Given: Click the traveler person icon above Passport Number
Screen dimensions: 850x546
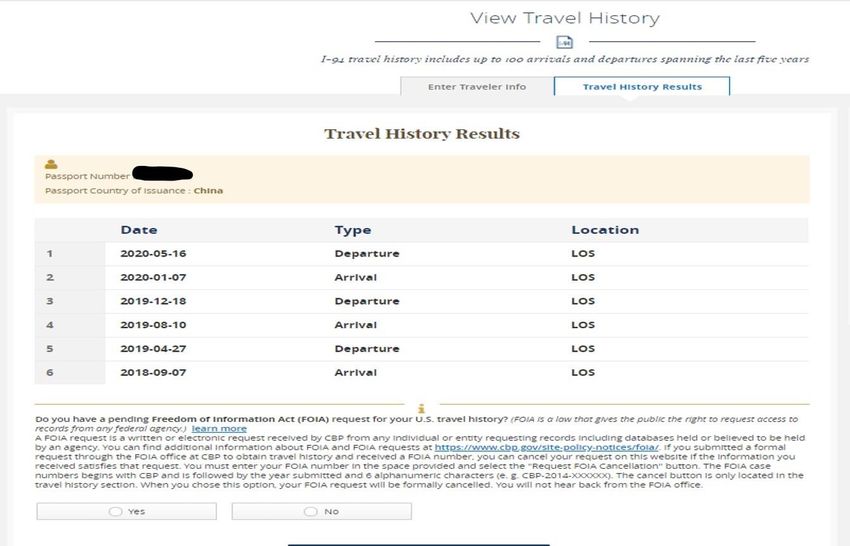Looking at the screenshot, I should point(51,164).
